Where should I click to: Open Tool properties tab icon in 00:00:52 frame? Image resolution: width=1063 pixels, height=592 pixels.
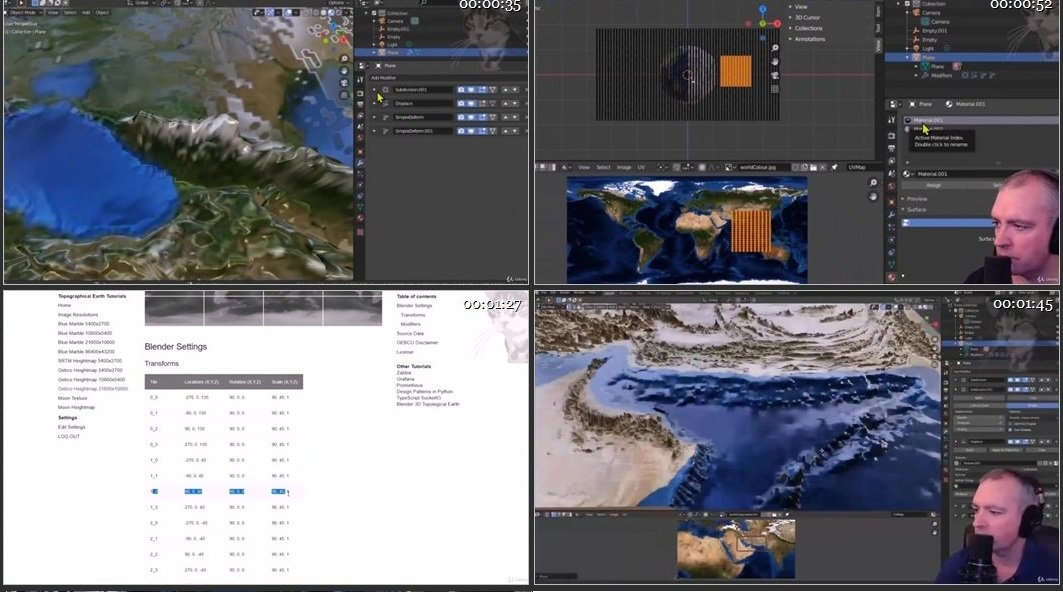coord(891,120)
